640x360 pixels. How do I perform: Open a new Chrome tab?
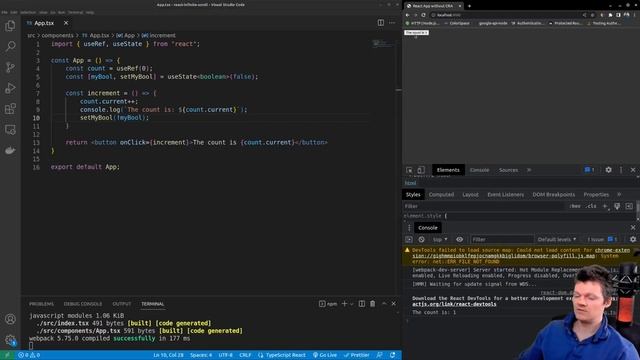(469, 6)
